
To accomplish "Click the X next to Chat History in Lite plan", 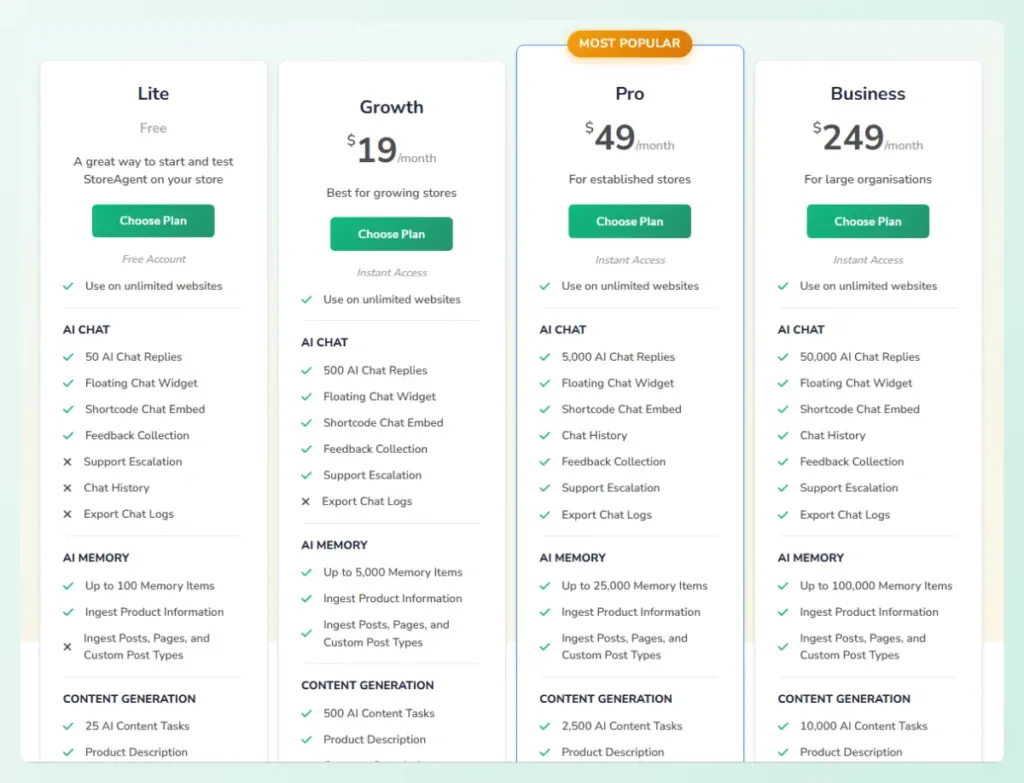I will coord(67,488).
